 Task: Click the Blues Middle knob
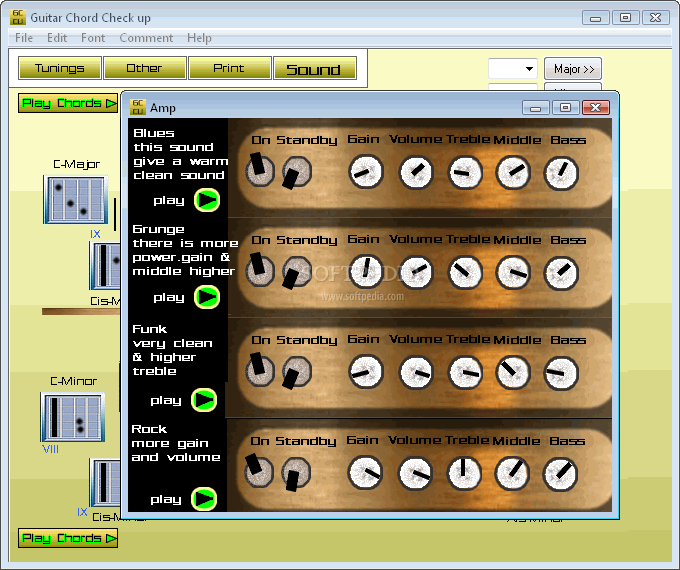[x=513, y=173]
